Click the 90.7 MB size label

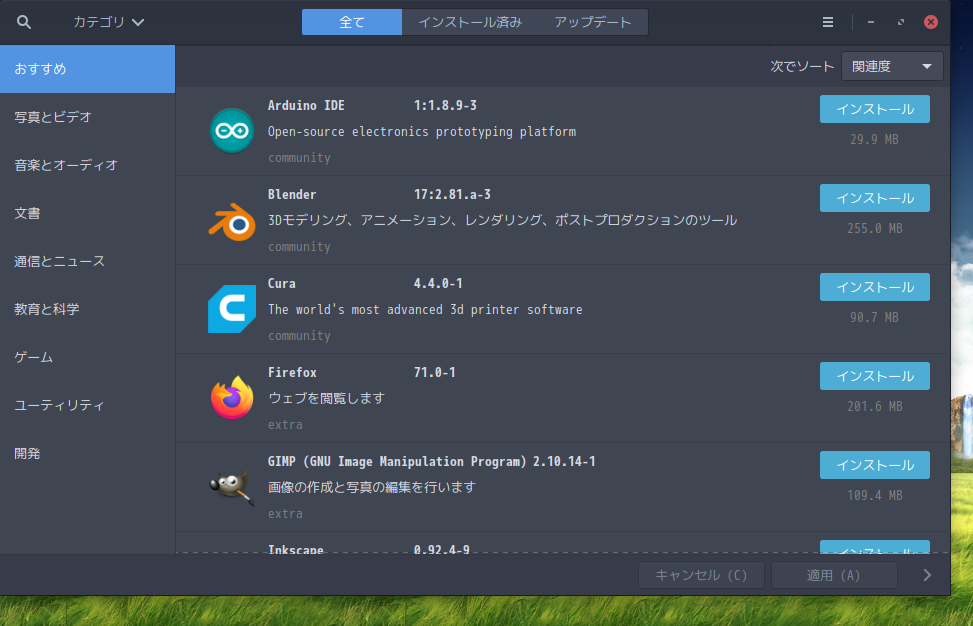[874, 318]
